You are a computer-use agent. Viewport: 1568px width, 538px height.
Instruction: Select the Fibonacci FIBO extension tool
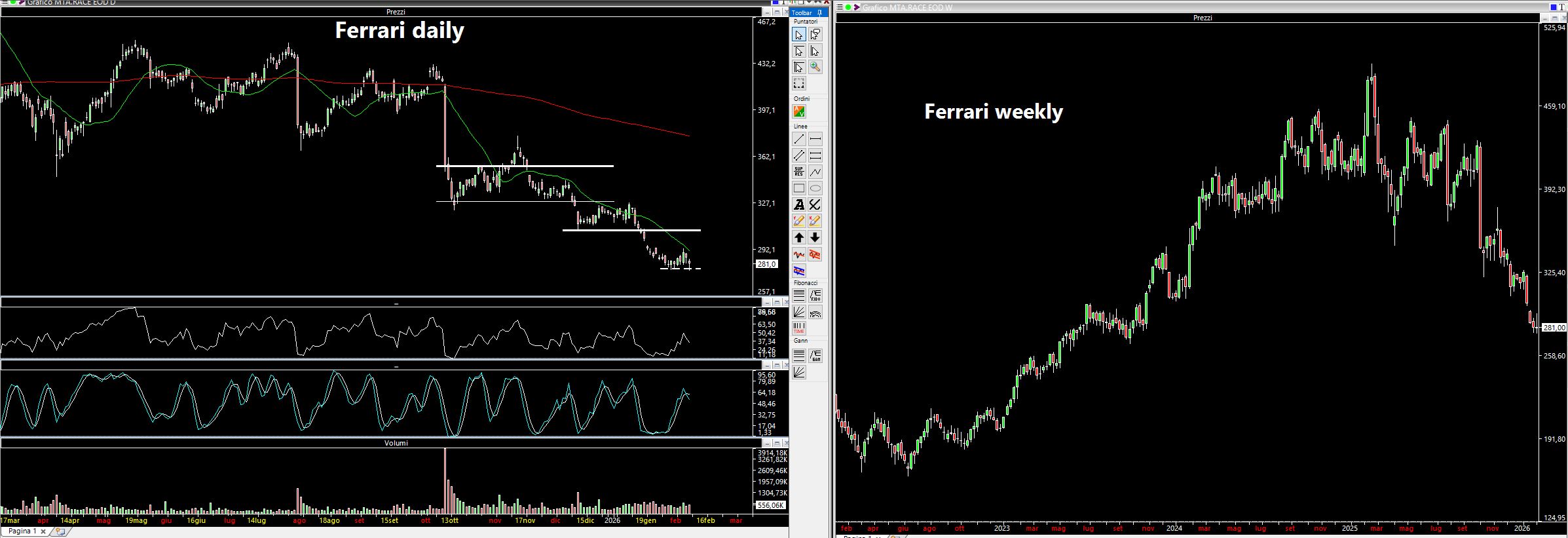coord(815,296)
